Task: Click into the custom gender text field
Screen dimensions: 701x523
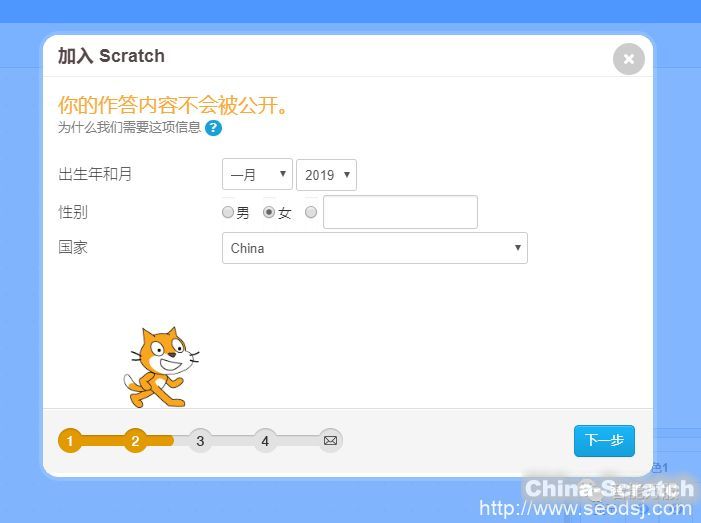Action: point(400,212)
